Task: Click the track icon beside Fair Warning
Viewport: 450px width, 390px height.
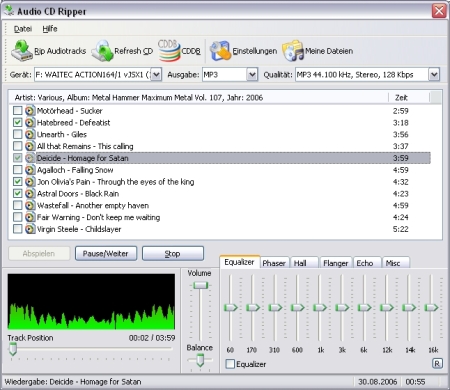Action: point(30,217)
